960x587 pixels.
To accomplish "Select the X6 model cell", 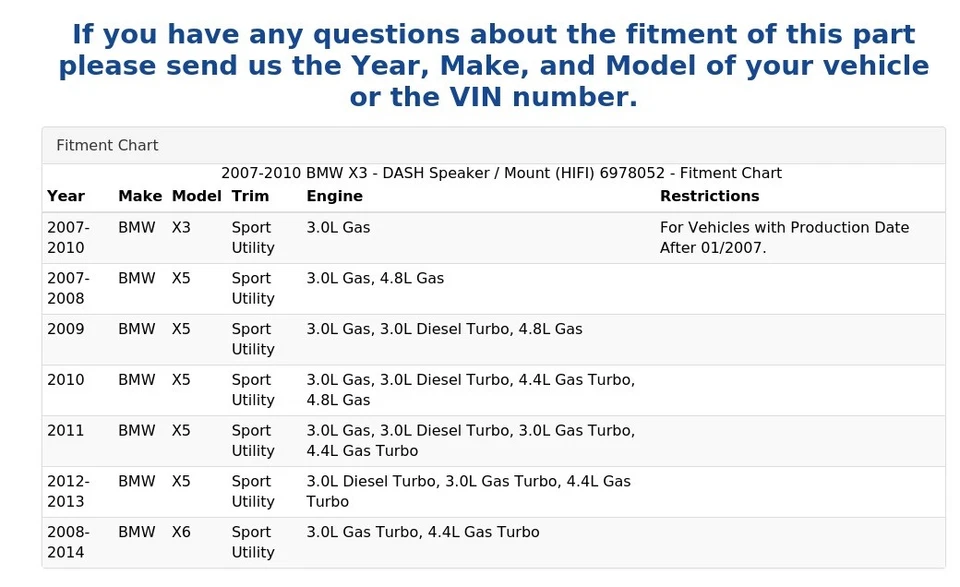I will coord(181,533).
